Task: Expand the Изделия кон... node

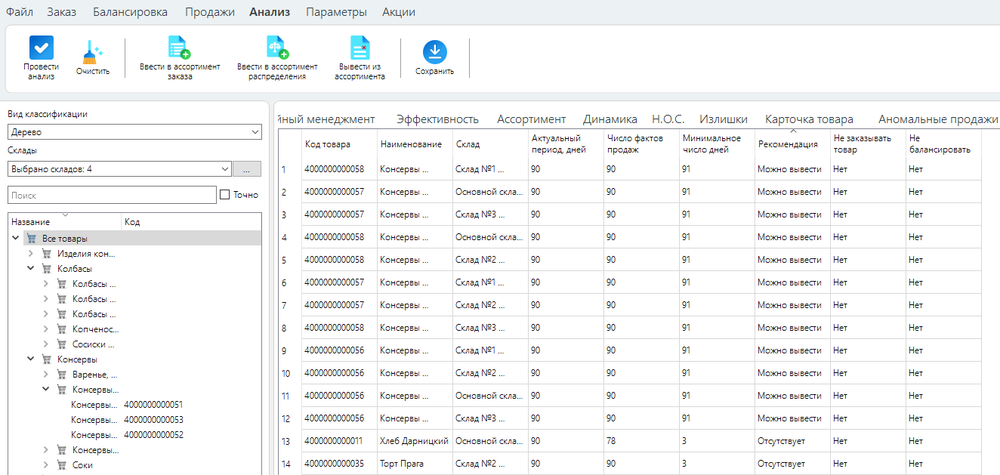Action: click(31, 254)
